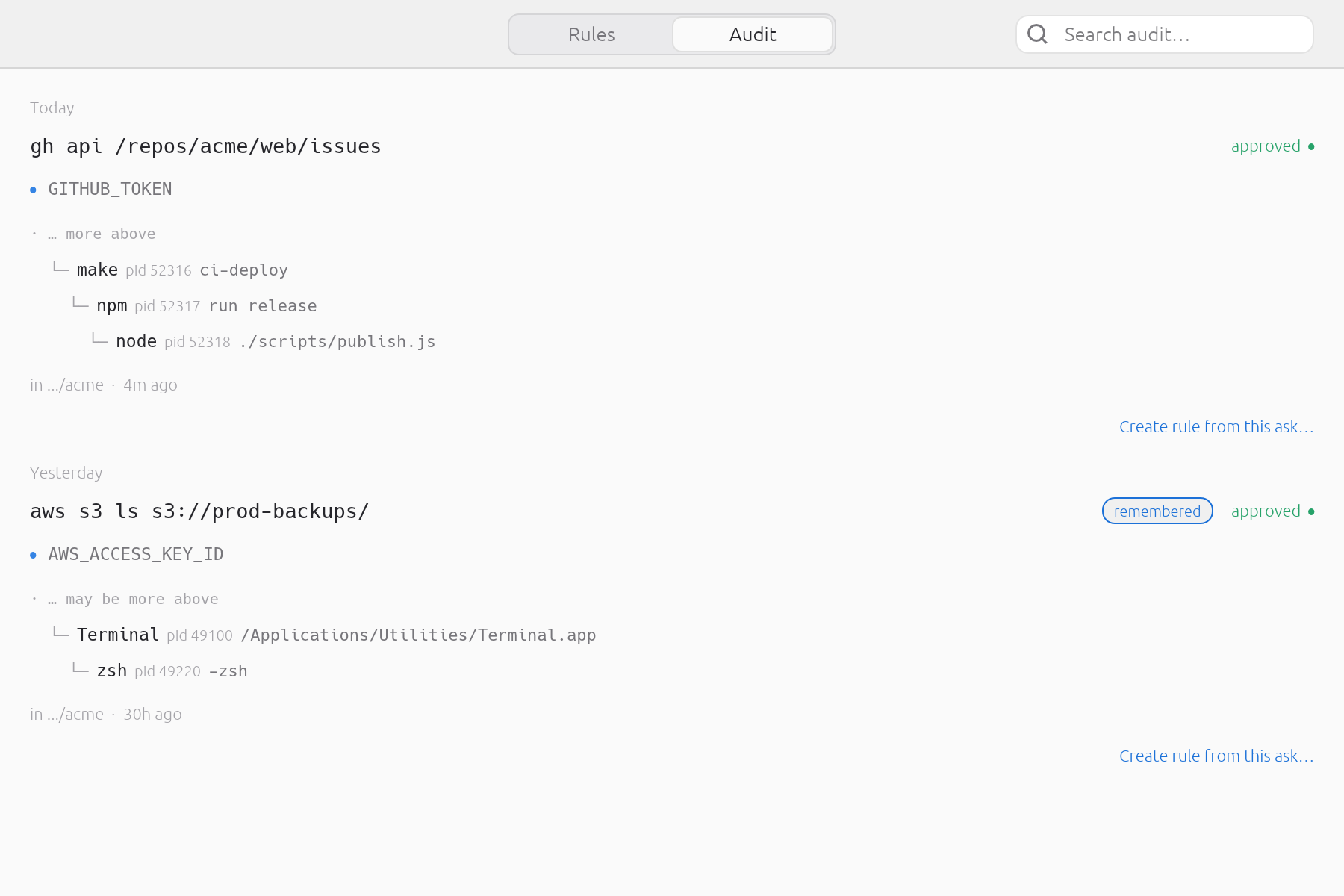Click the '30h ago' timestamp
The height and width of the screenshot is (896, 1344).
[x=152, y=714]
